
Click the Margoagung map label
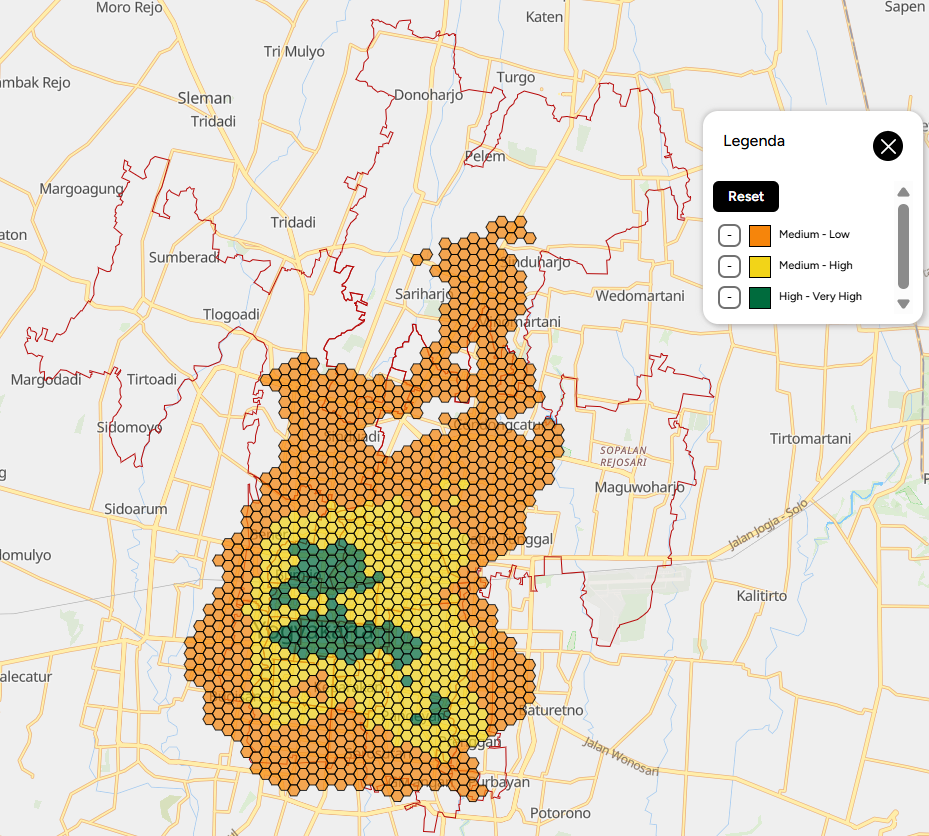coord(81,189)
